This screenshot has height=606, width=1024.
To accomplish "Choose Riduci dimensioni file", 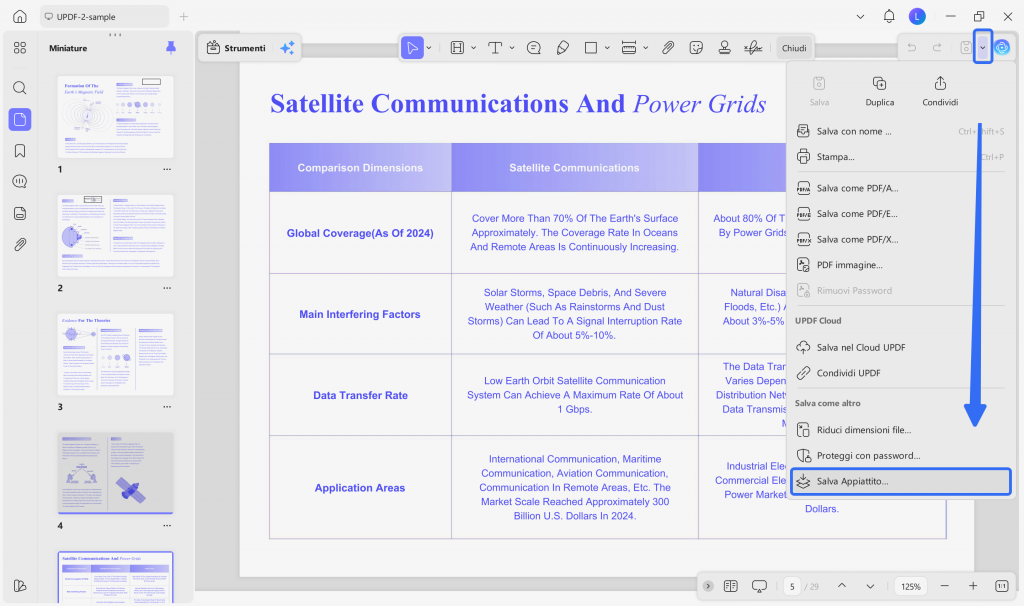I will pos(901,430).
